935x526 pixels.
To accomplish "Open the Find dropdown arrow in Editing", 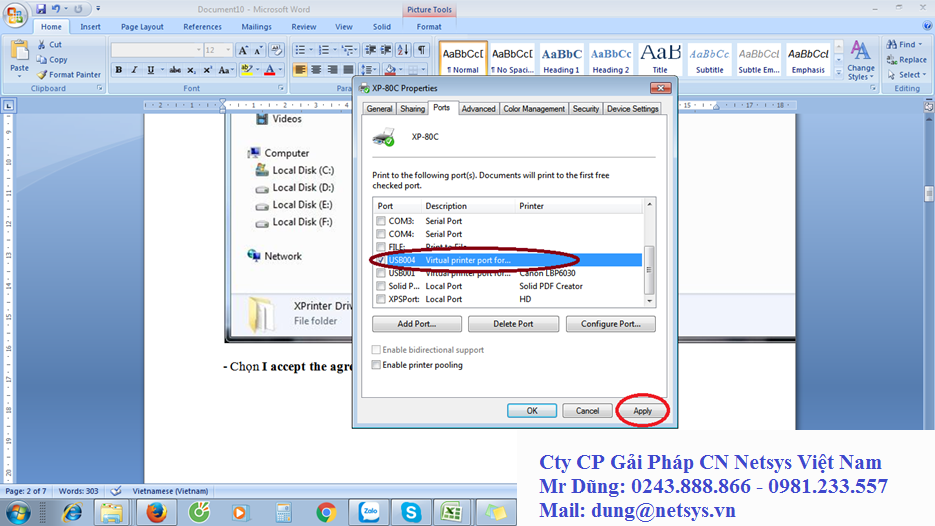I will [x=921, y=45].
